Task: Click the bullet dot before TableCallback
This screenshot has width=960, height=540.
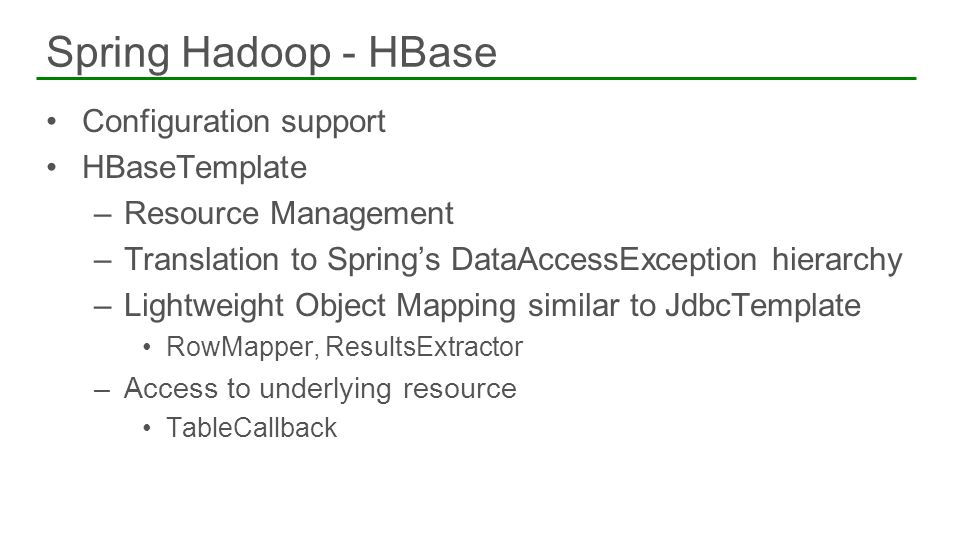Action: [x=147, y=428]
